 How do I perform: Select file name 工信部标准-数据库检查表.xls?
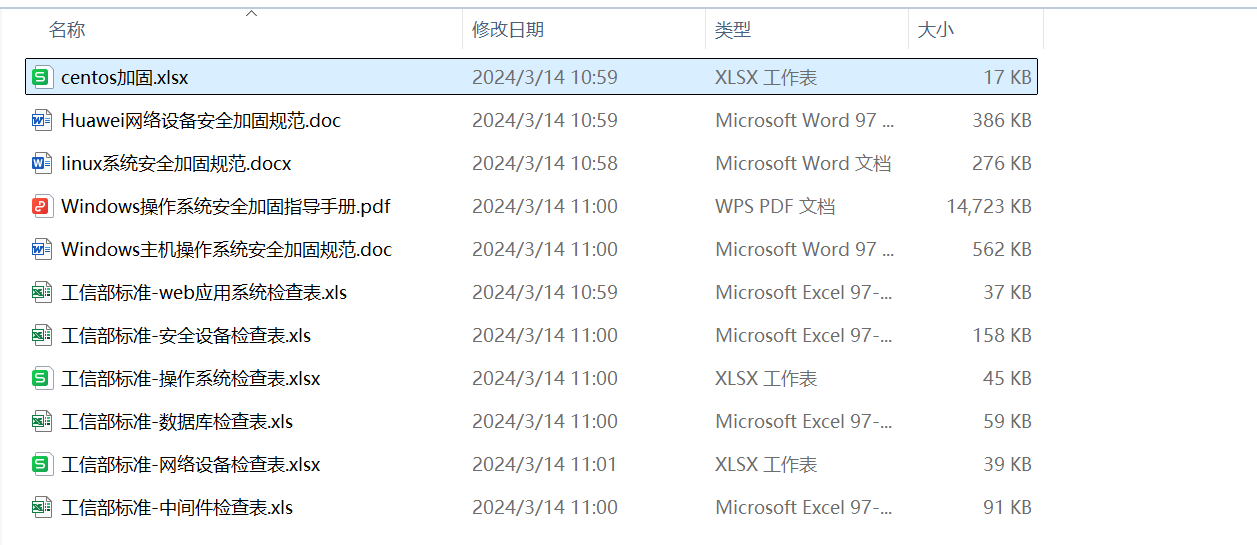(x=177, y=421)
